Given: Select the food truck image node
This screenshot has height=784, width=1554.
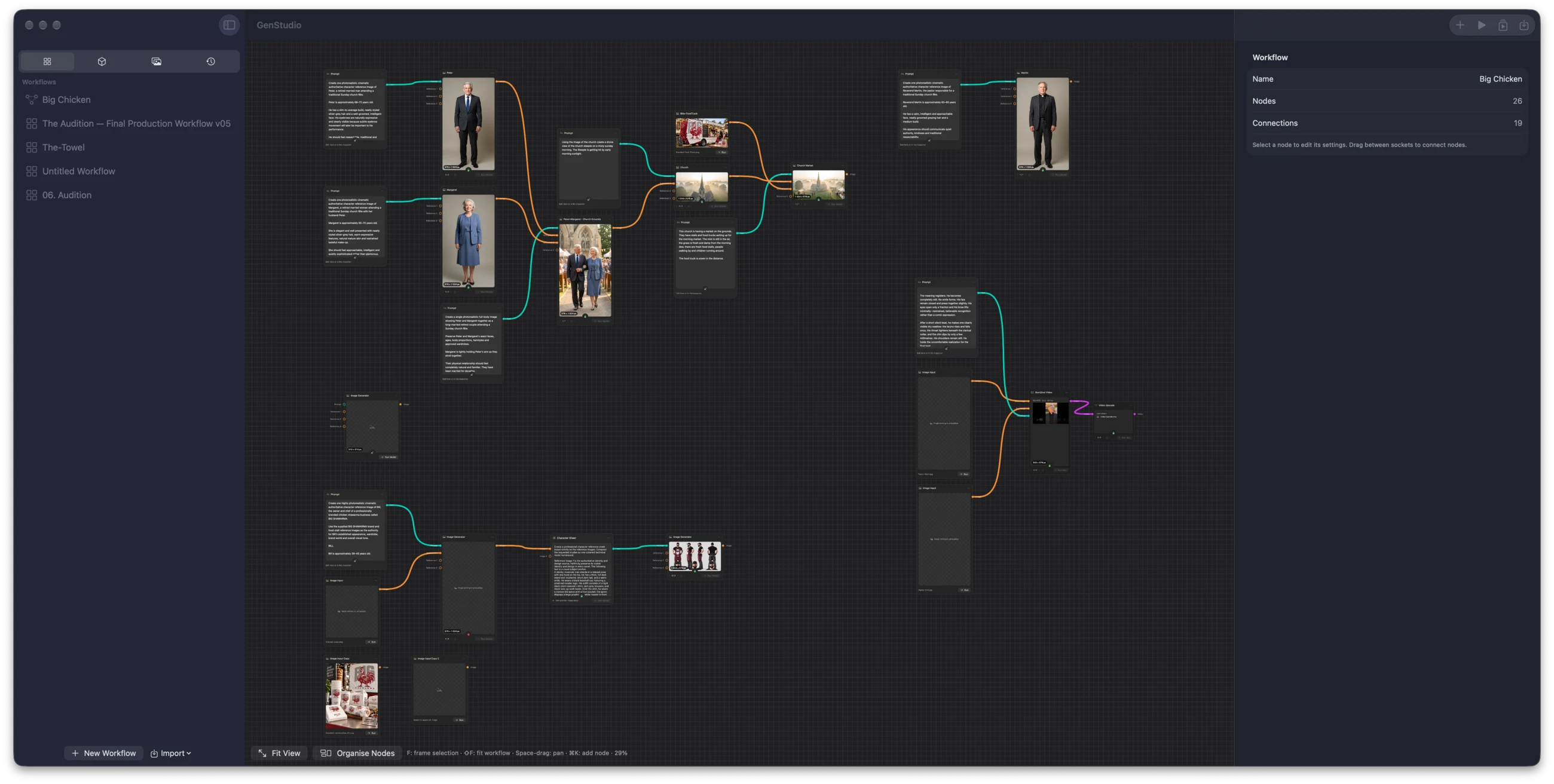Looking at the screenshot, I should (x=702, y=133).
